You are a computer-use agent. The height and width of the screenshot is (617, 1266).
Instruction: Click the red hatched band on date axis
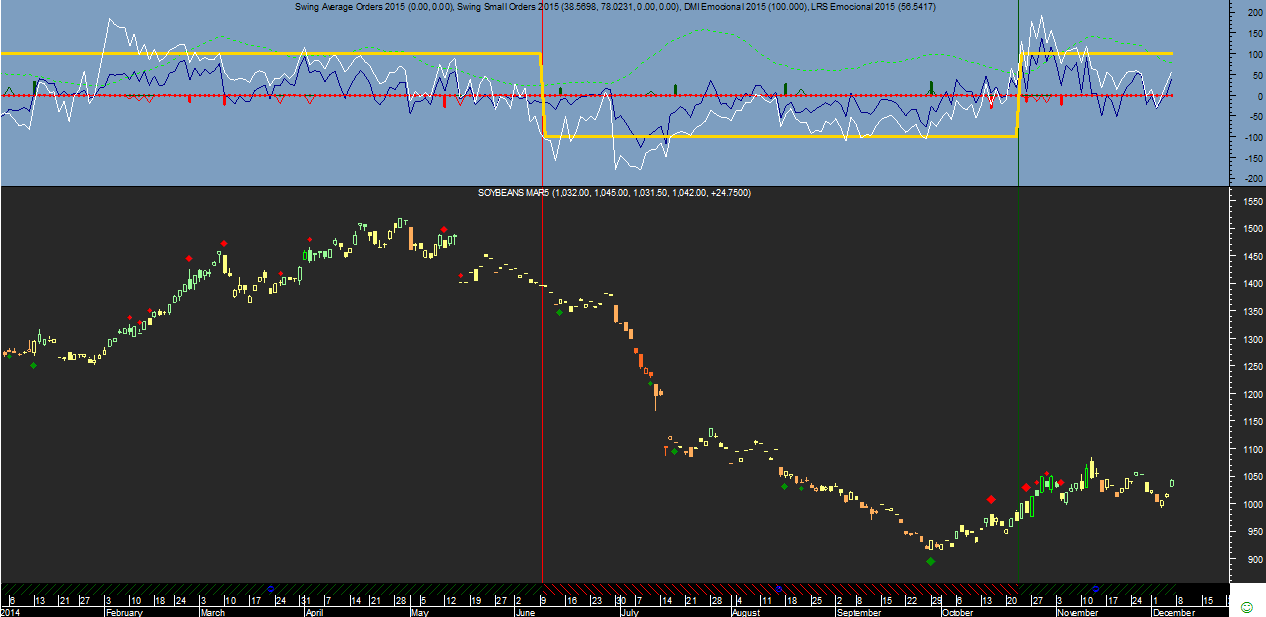pyautogui.click(x=780, y=588)
